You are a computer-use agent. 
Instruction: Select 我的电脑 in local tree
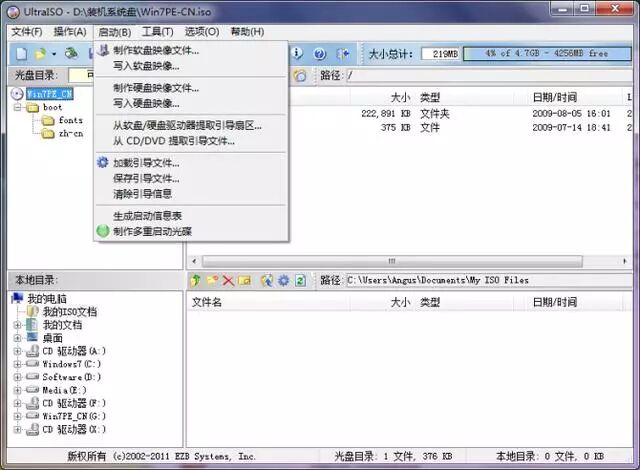click(x=47, y=299)
